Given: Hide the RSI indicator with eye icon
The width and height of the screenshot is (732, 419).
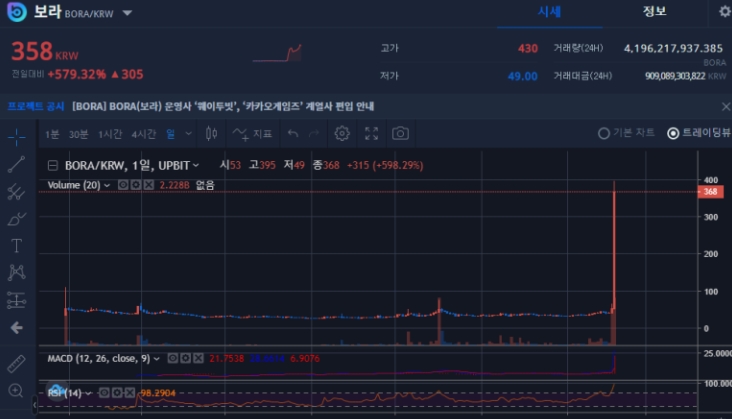Looking at the screenshot, I should (104, 393).
